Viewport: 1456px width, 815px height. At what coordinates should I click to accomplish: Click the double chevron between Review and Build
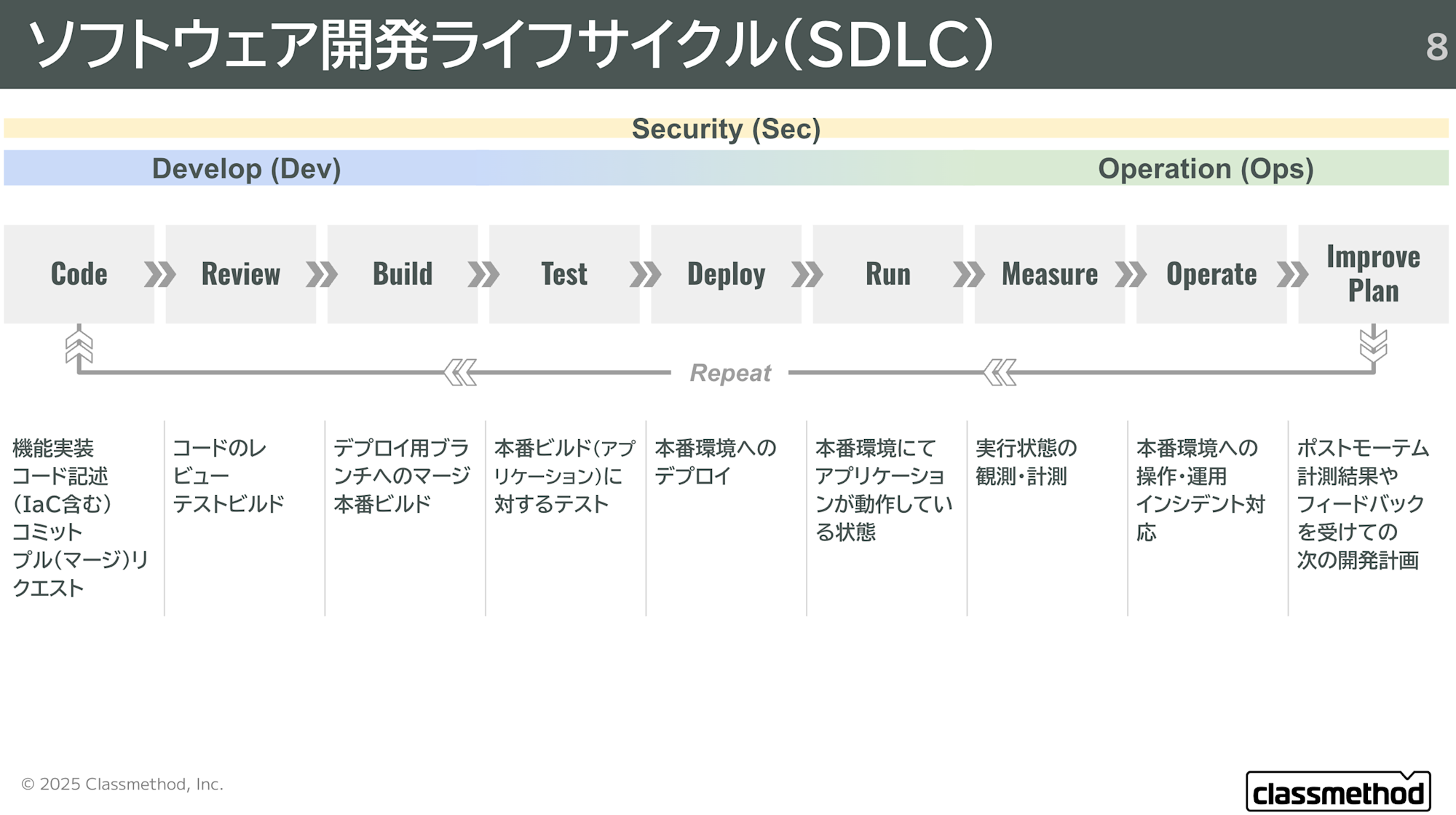tap(322, 275)
